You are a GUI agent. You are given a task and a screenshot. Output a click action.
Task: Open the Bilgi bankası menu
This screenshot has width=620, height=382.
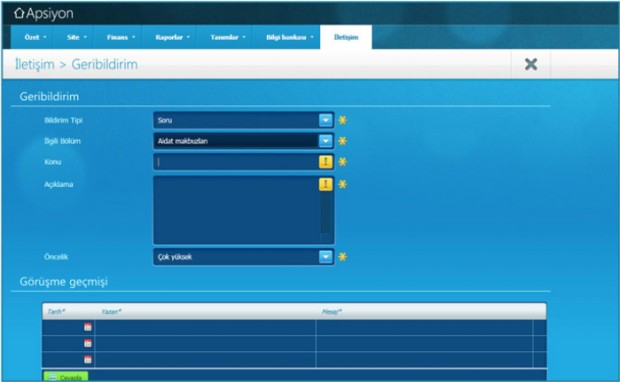tap(289, 37)
